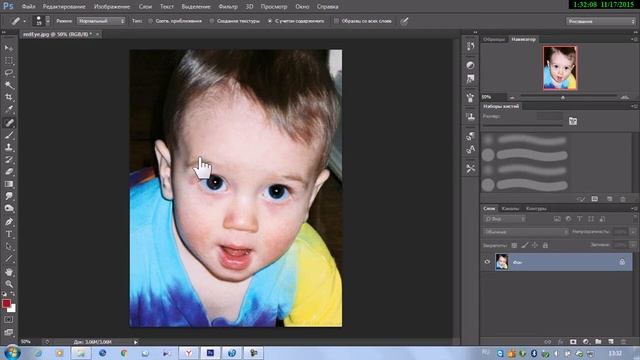Toggle Quick Mask mode icon
The width and height of the screenshot is (640, 360).
coord(9,320)
